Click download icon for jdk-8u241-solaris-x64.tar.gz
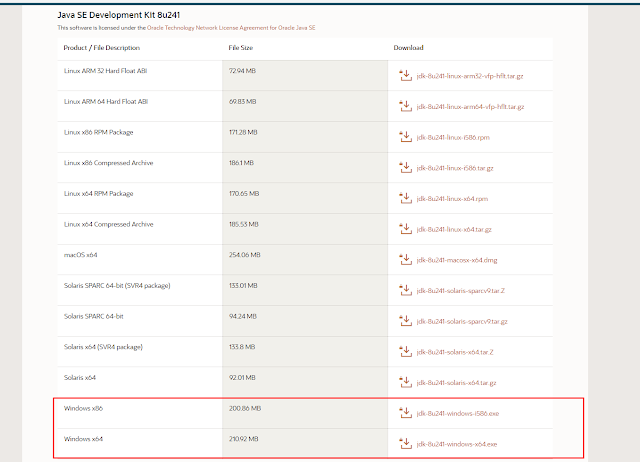Image resolution: width=640 pixels, height=462 pixels. click(x=405, y=382)
